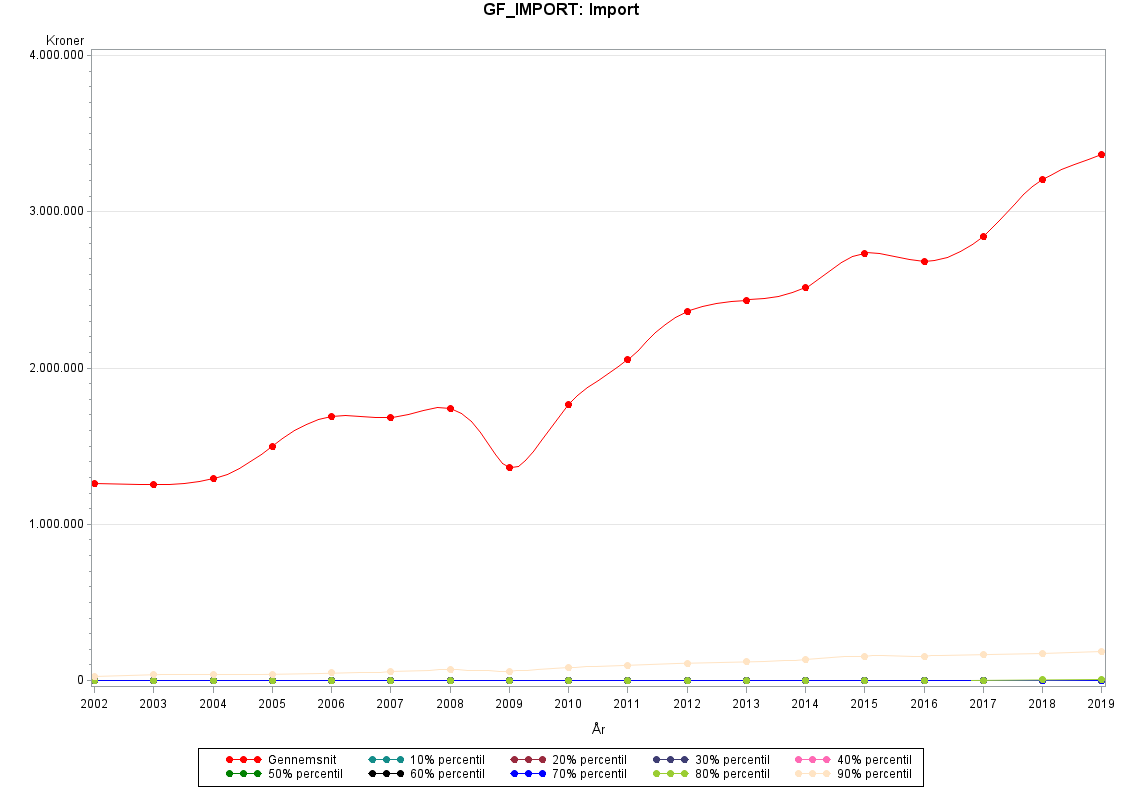Select the År axis title
Viewport: 1122px width, 793px height.
[x=598, y=729]
